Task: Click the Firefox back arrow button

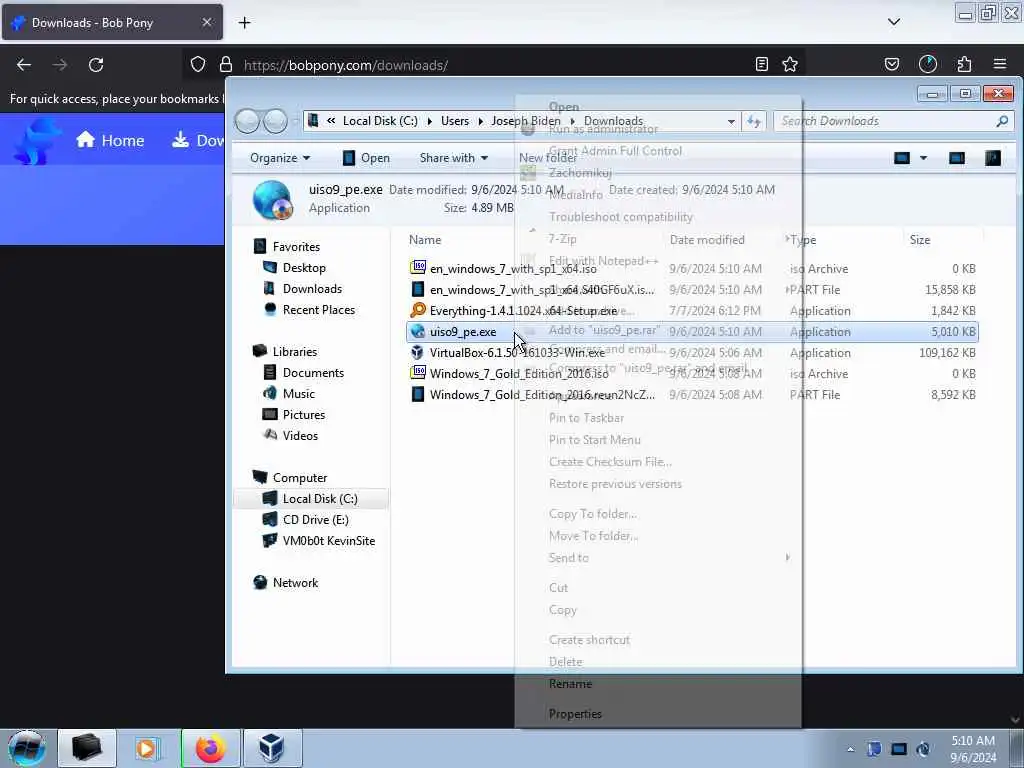Action: (x=24, y=65)
